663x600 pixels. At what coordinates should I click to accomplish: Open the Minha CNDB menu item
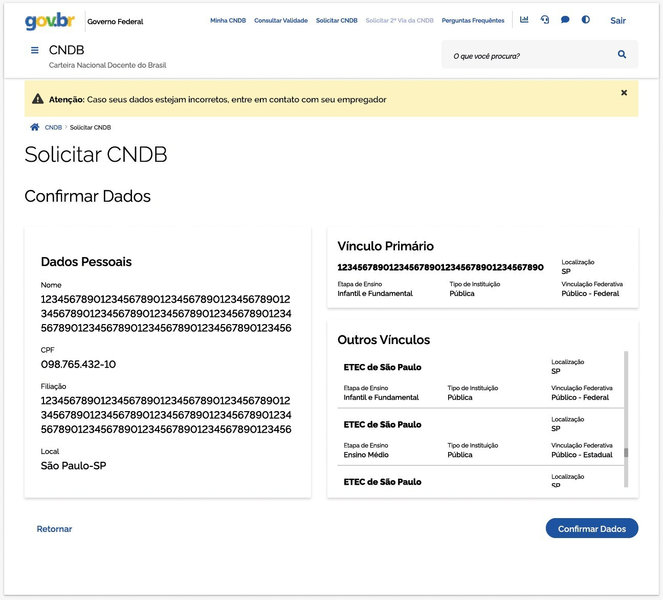[227, 20]
